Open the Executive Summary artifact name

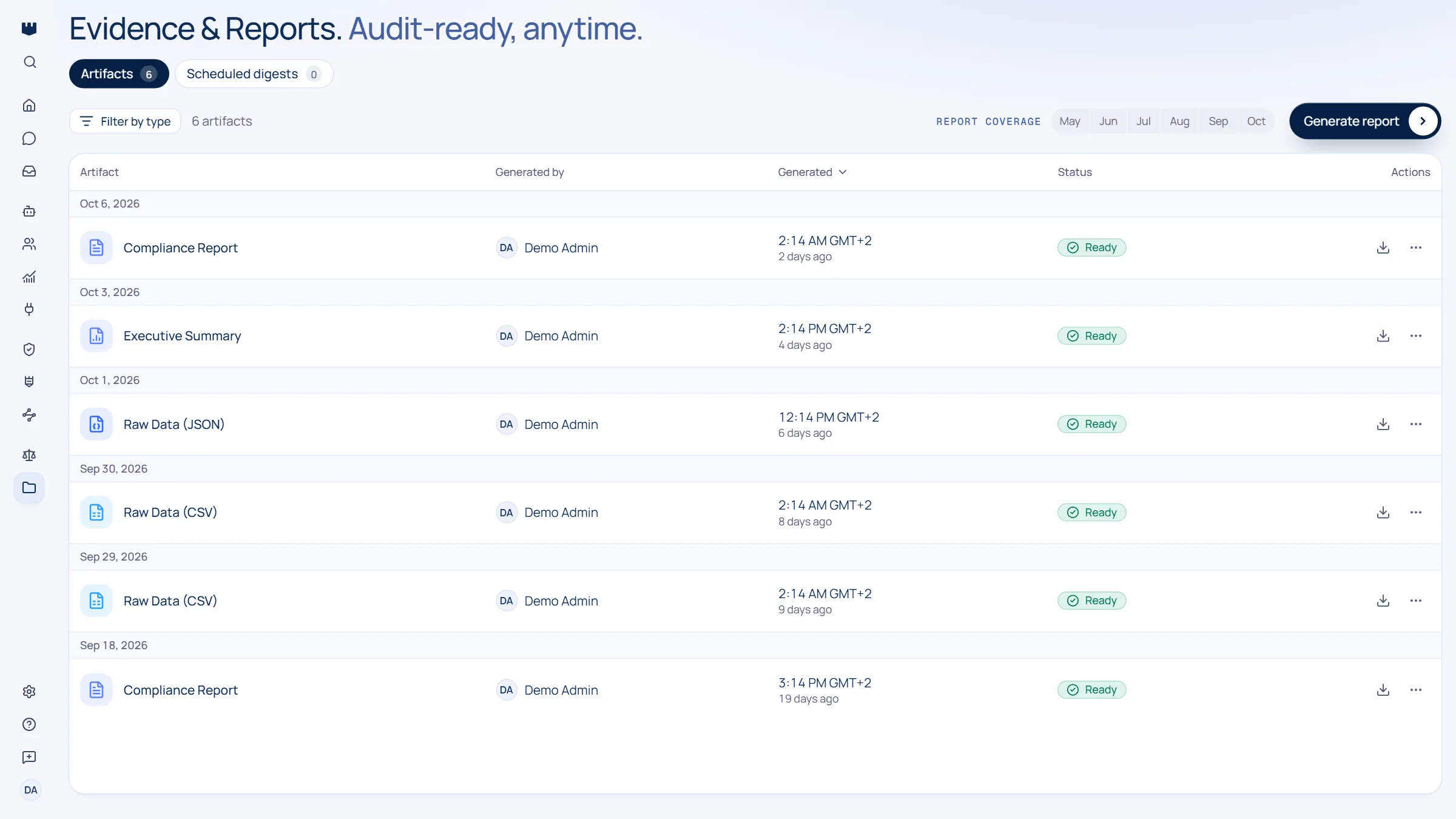click(x=182, y=336)
